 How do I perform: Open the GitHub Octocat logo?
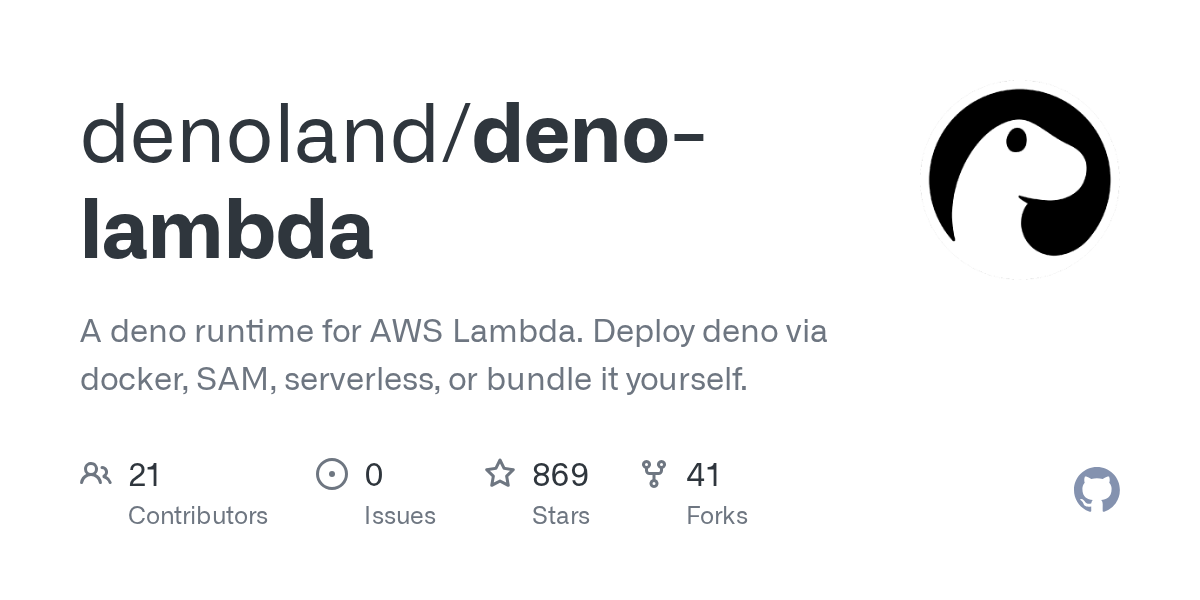(1097, 490)
